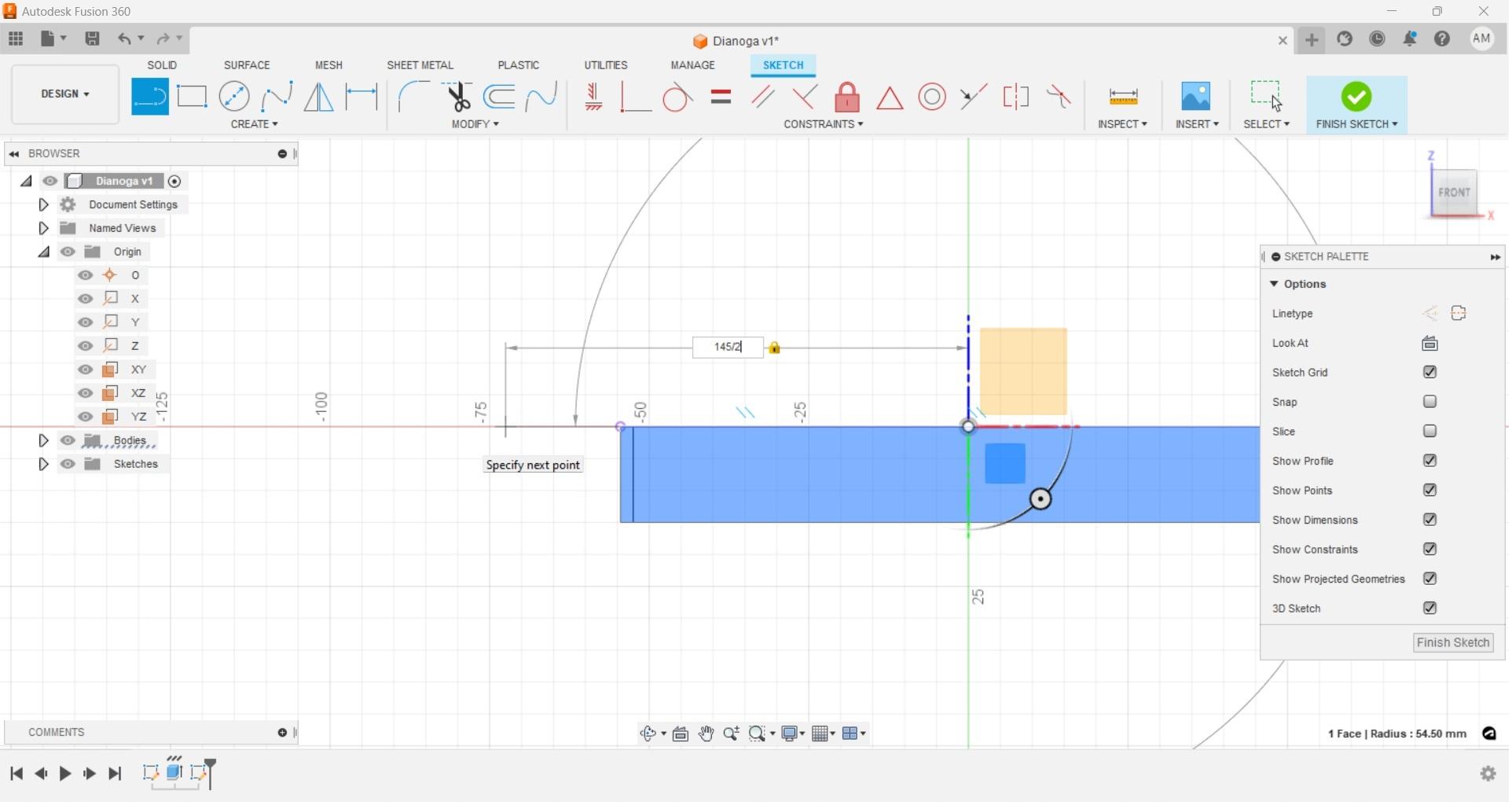1512x802 pixels.
Task: Apply the Tangent constraint
Action: tap(677, 97)
